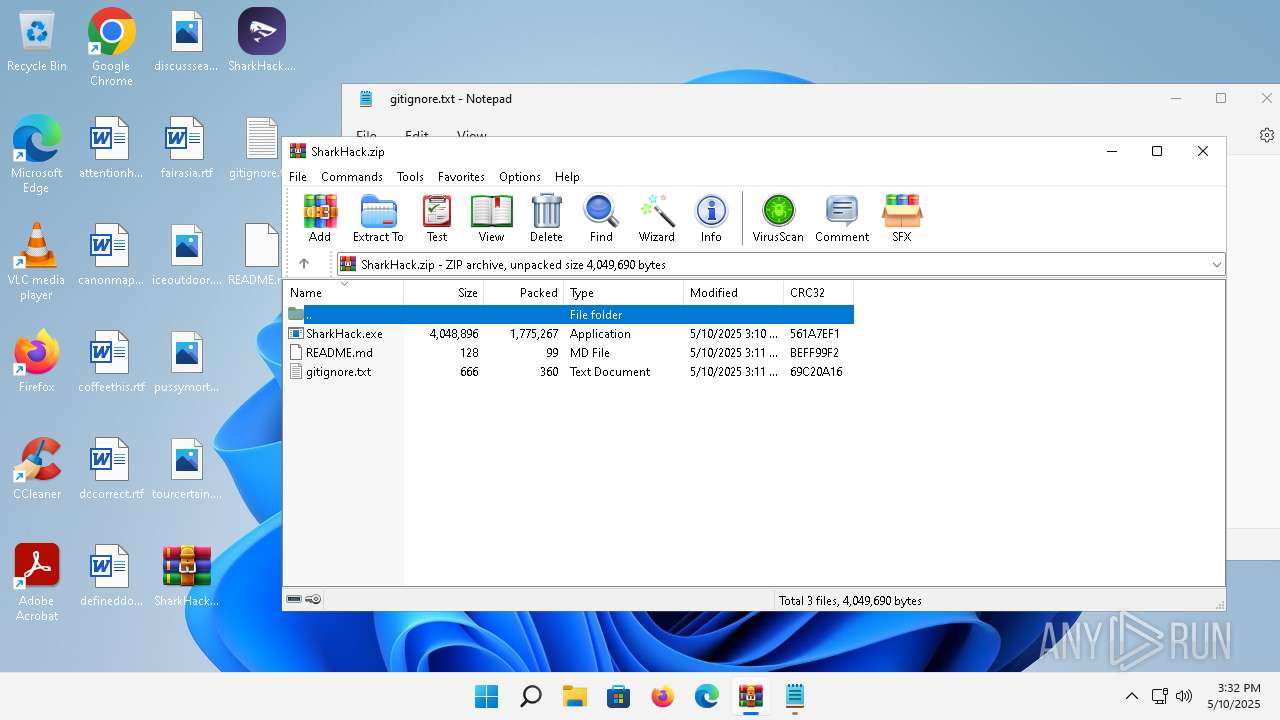Viewport: 1280px width, 720px height.
Task: Select coffeethis.rtf desktop file
Action: (111, 361)
